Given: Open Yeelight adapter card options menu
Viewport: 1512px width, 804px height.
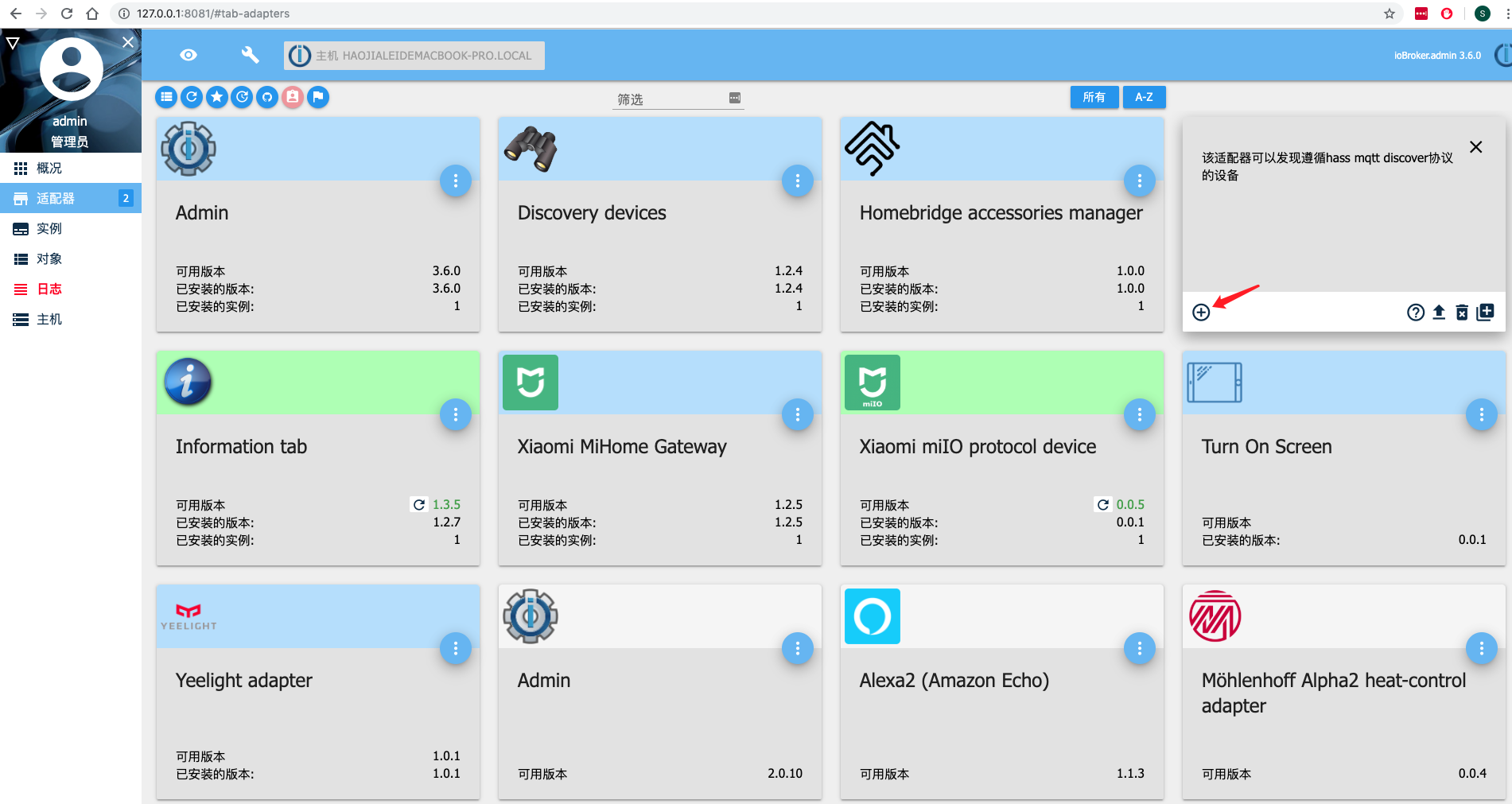Looking at the screenshot, I should click(456, 649).
